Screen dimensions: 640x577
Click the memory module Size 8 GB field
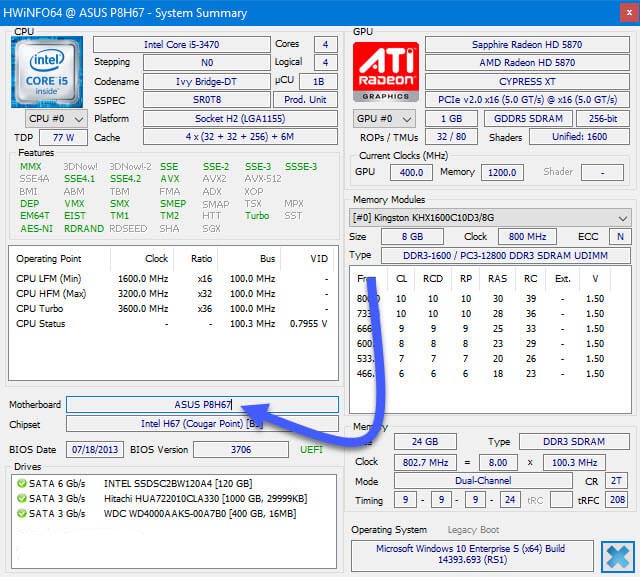pos(412,237)
